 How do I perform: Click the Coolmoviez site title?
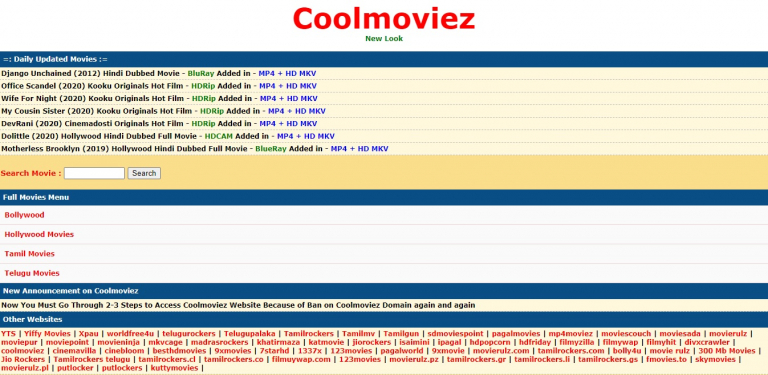coord(384,19)
